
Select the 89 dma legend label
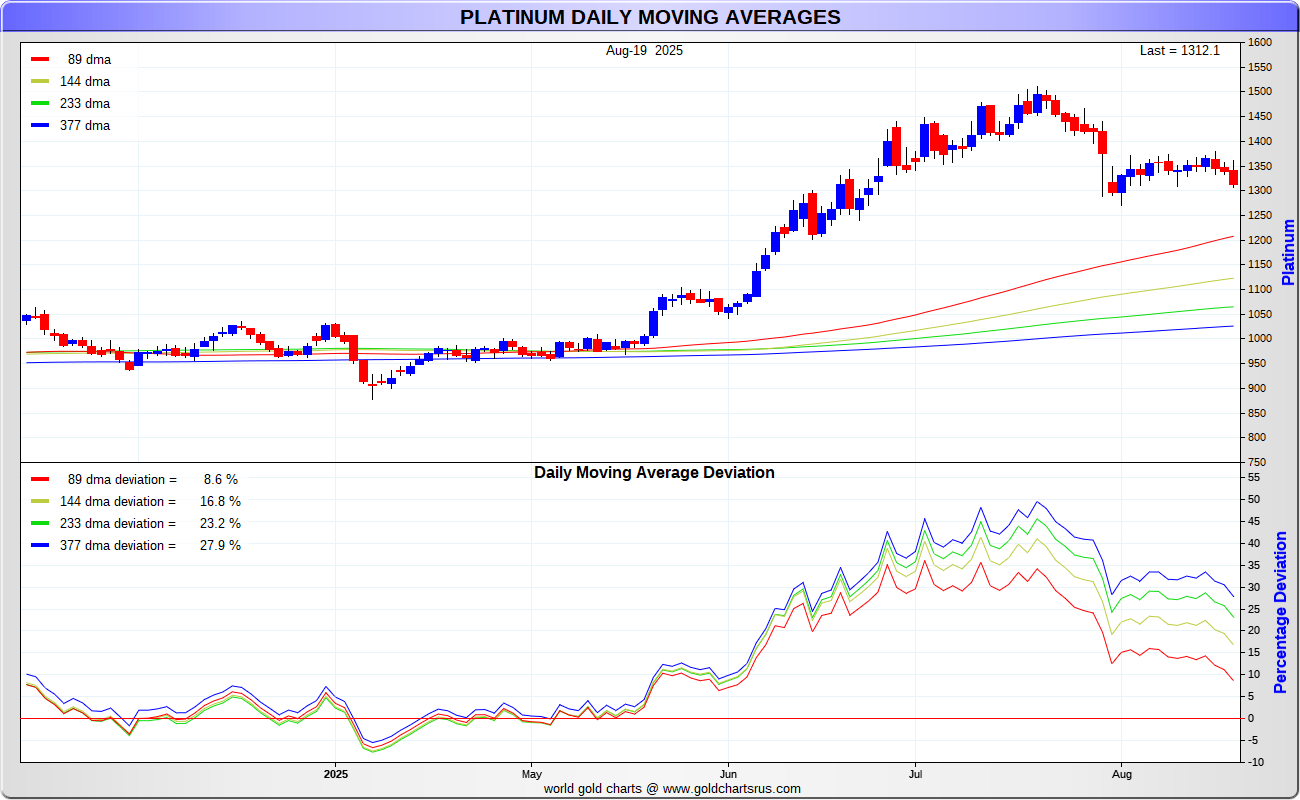(89, 59)
